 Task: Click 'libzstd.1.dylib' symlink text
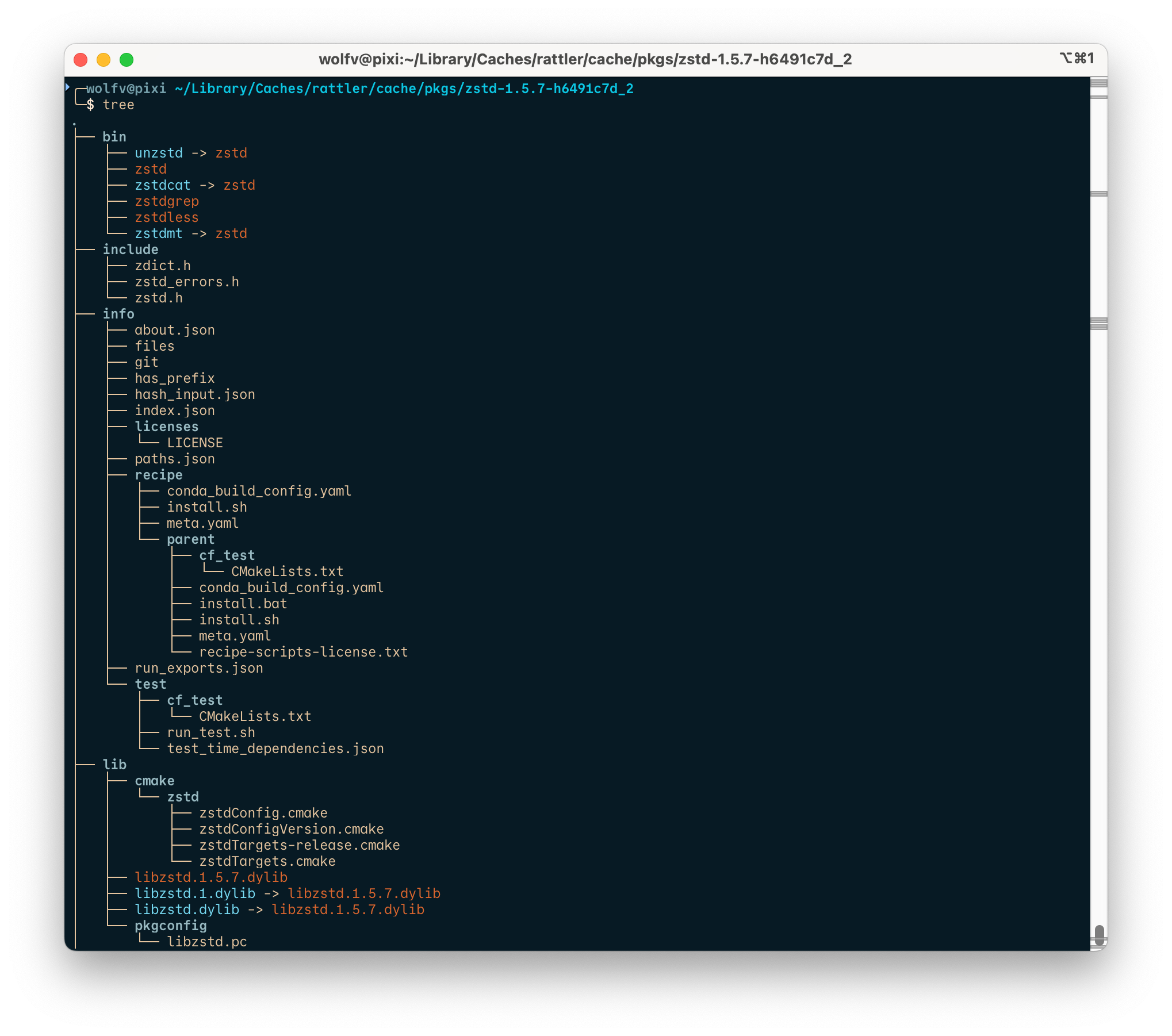coord(195,893)
